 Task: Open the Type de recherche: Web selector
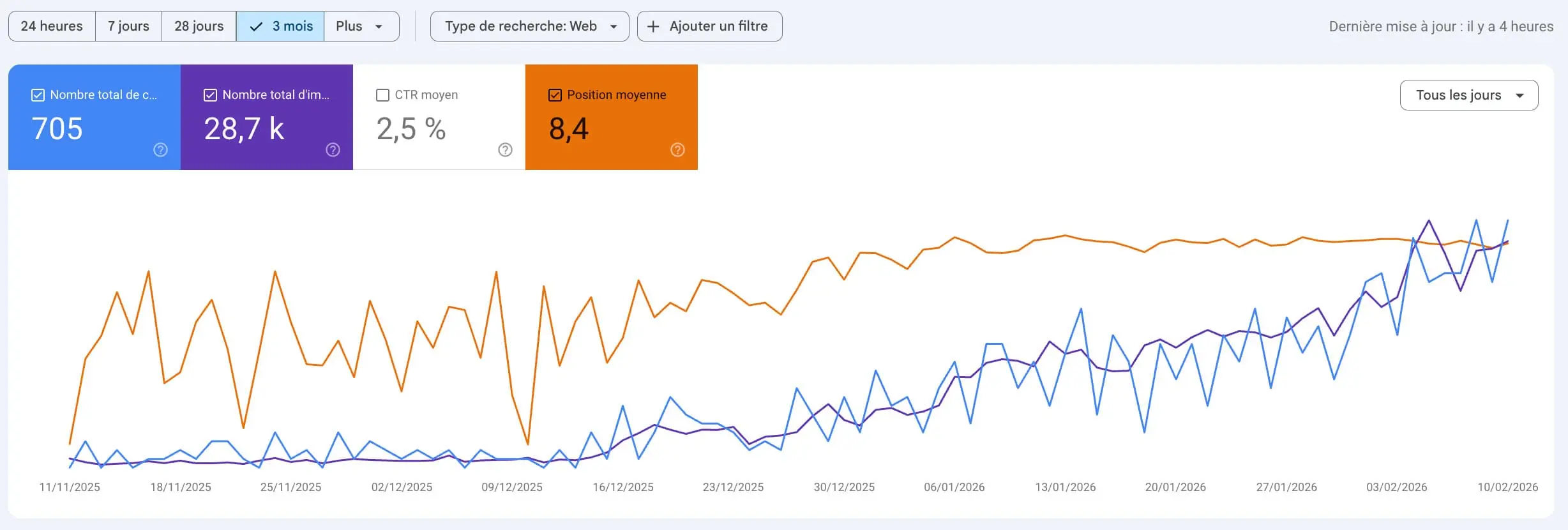pyautogui.click(x=529, y=26)
